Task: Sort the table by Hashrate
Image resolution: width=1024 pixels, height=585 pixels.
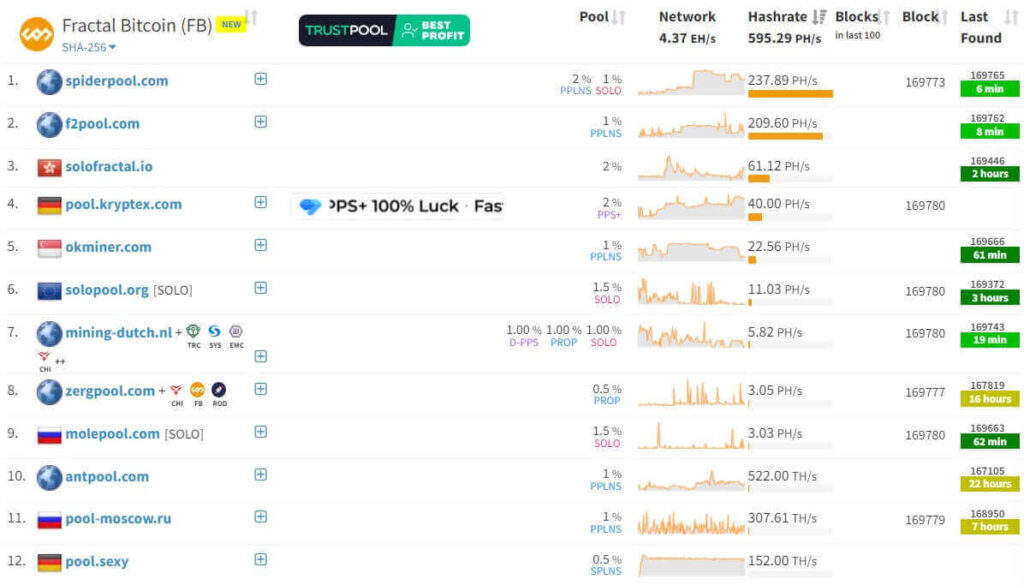Action: point(820,17)
